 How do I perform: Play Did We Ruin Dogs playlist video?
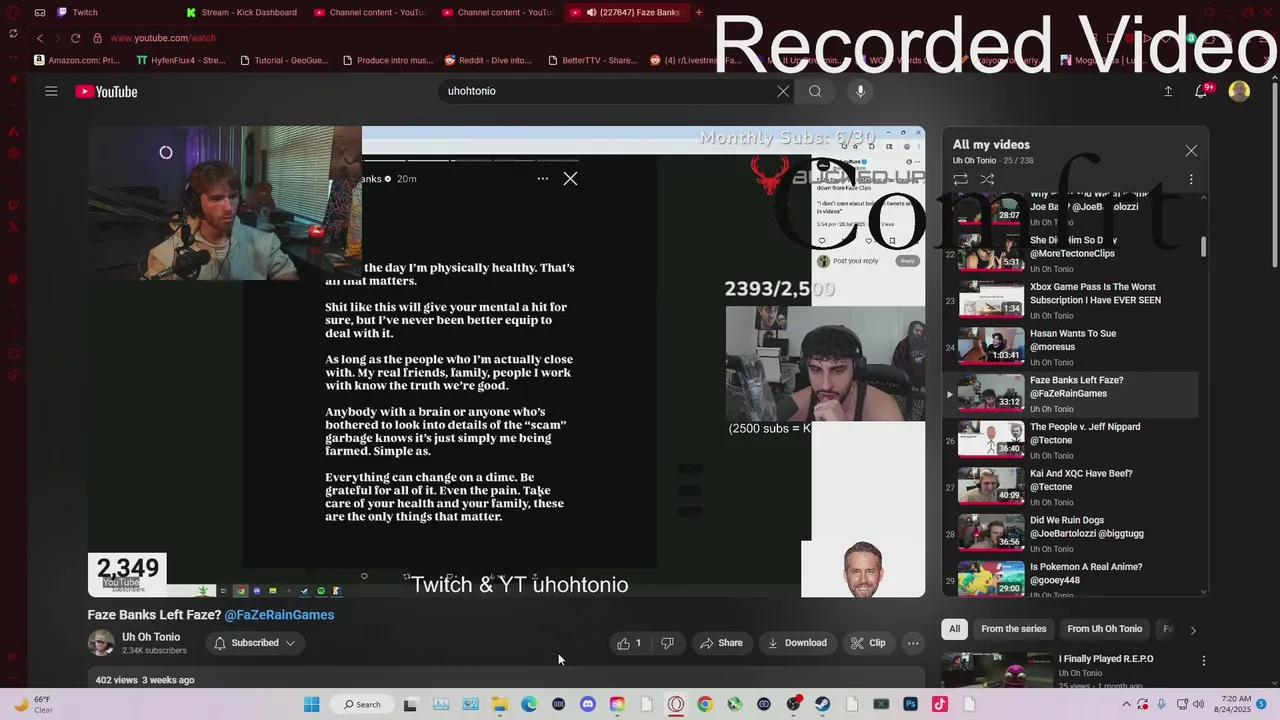[x=1070, y=533]
